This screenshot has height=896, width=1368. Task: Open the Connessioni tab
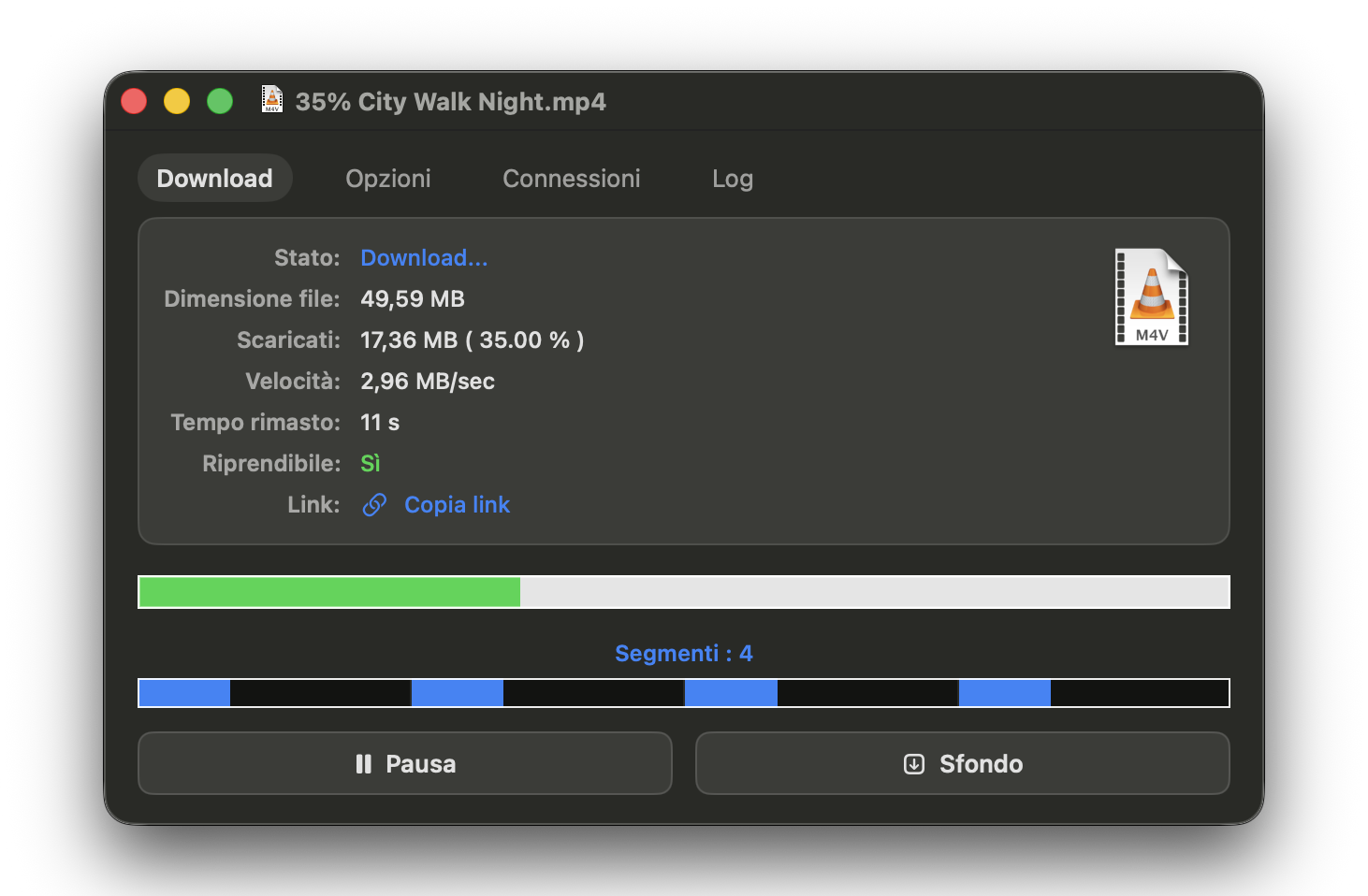572,179
